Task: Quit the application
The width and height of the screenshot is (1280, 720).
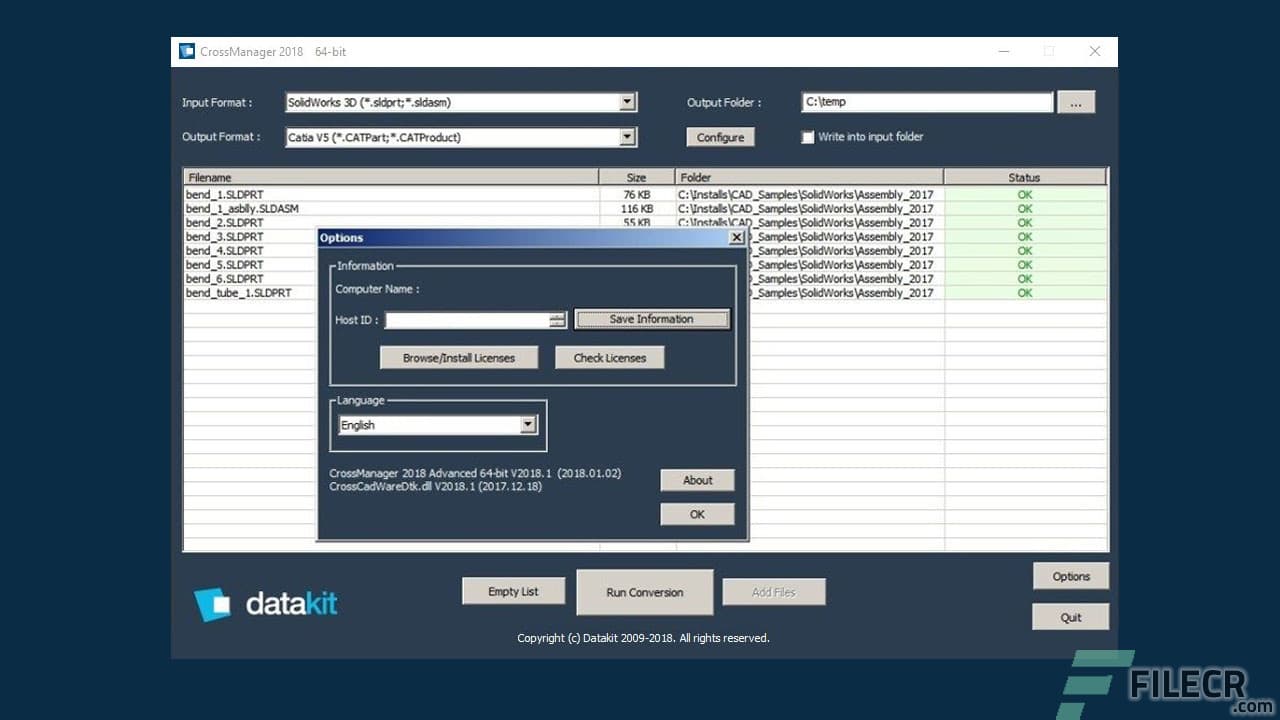Action: click(1070, 616)
